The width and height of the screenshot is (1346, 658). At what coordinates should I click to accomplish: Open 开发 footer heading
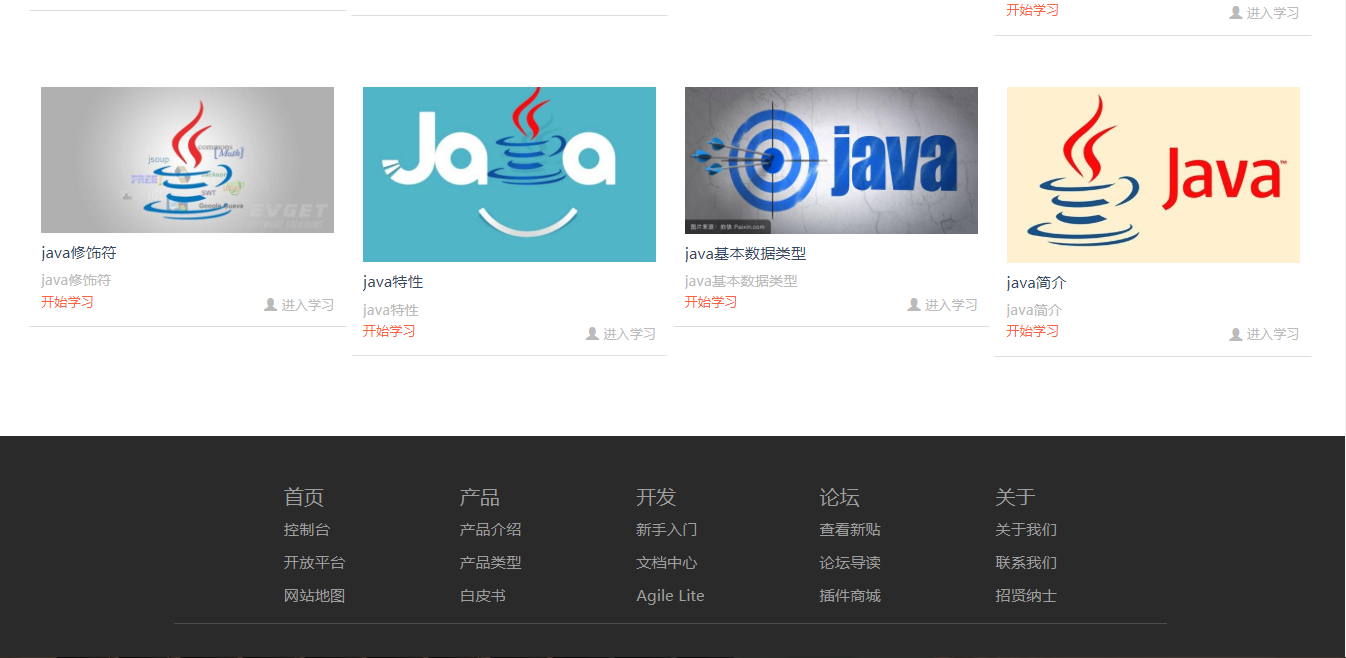click(x=656, y=497)
